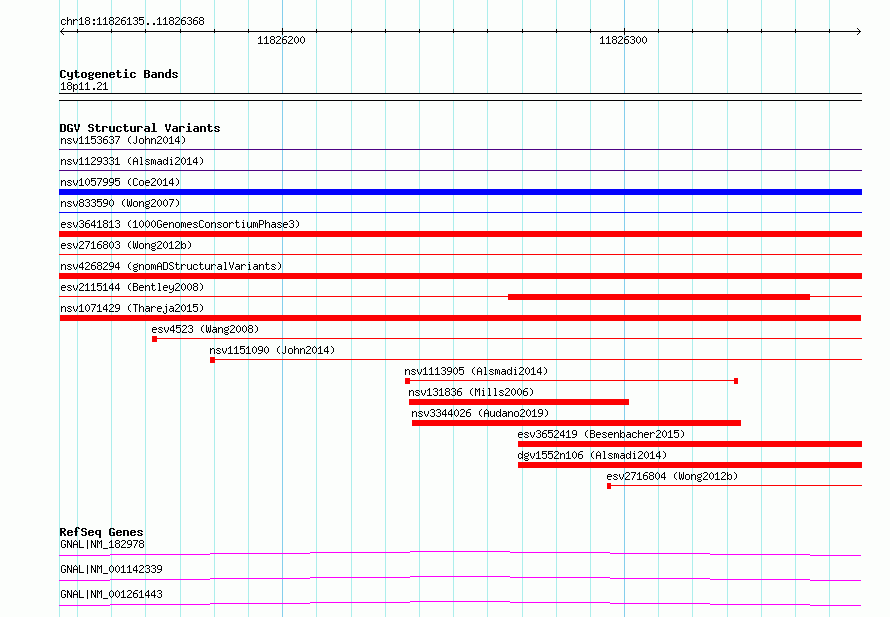Click the red esv3652419 variant bar
This screenshot has width=890, height=617.
(x=690, y=444)
